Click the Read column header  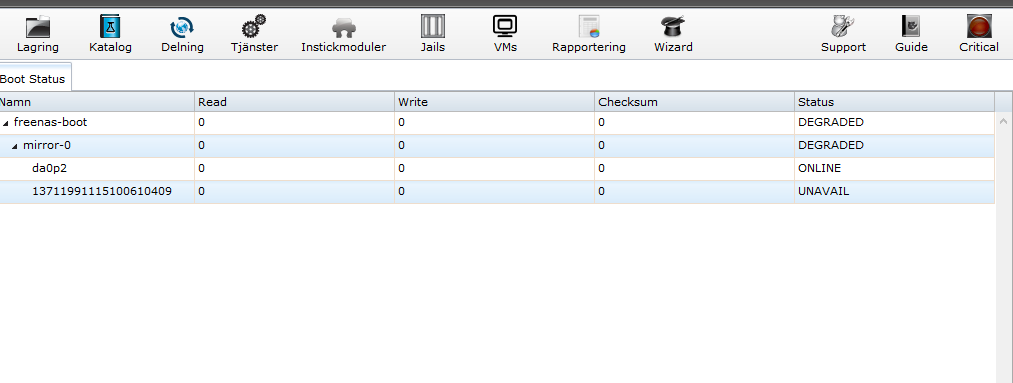[x=295, y=102]
